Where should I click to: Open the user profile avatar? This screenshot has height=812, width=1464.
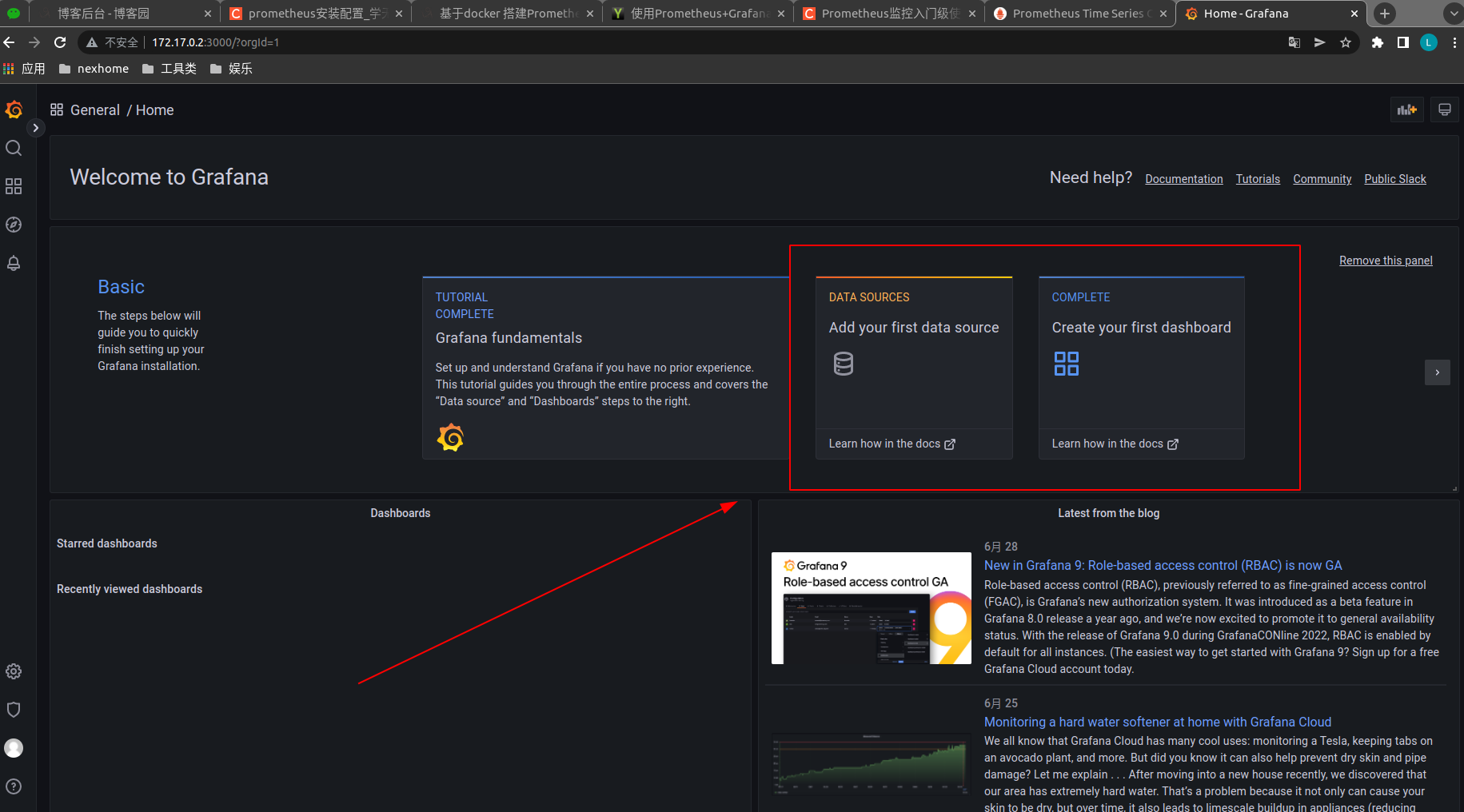click(14, 748)
